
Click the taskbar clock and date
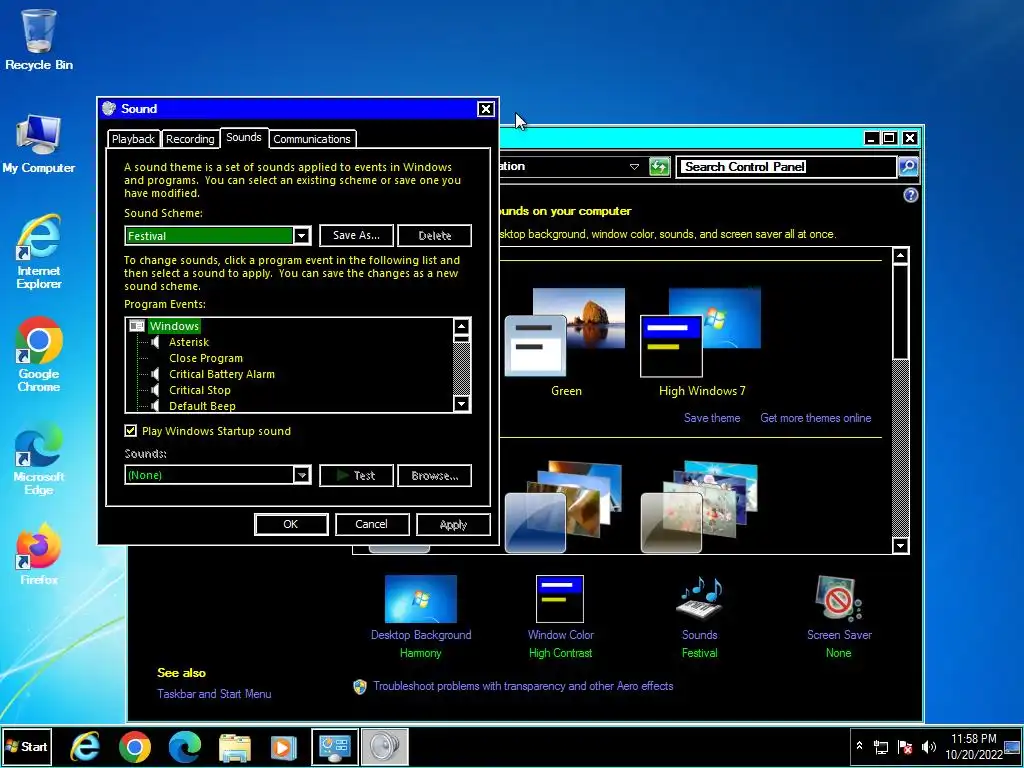[973, 746]
